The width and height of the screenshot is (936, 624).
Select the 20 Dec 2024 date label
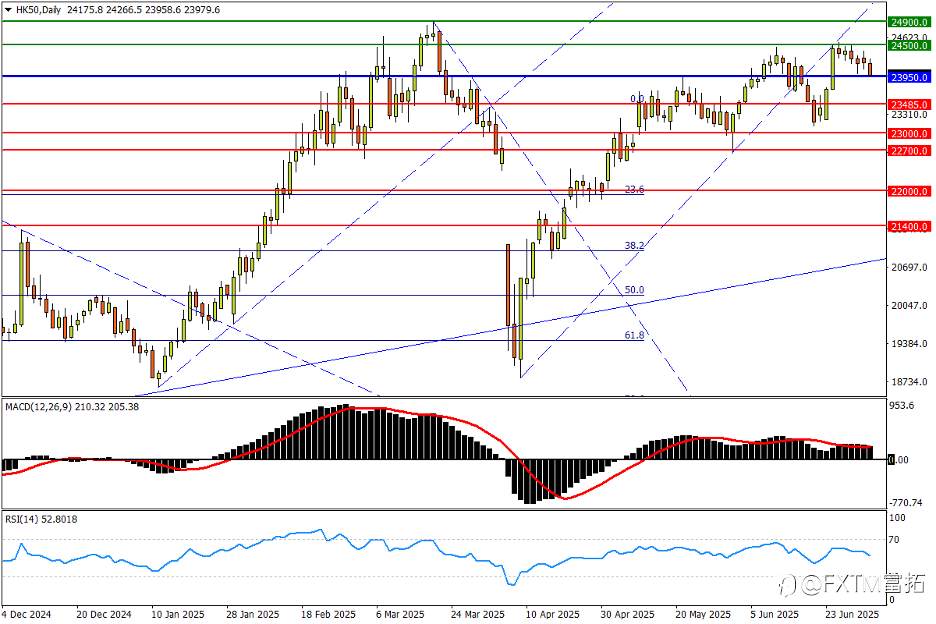pyautogui.click(x=104, y=614)
